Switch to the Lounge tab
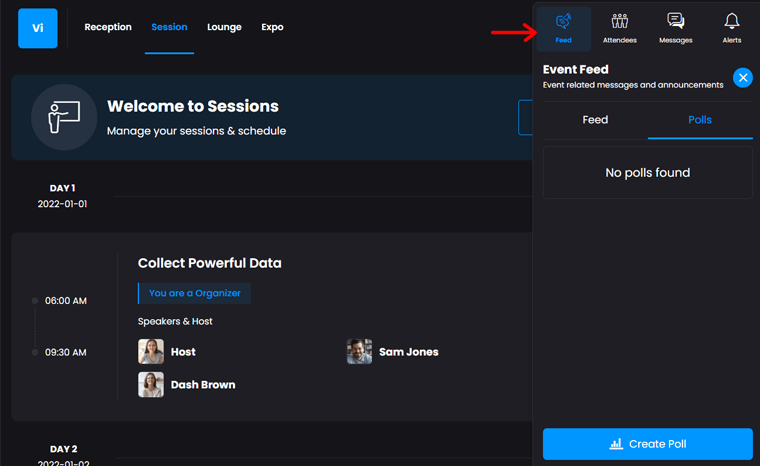Screen dimensions: 760x466 (x=224, y=27)
